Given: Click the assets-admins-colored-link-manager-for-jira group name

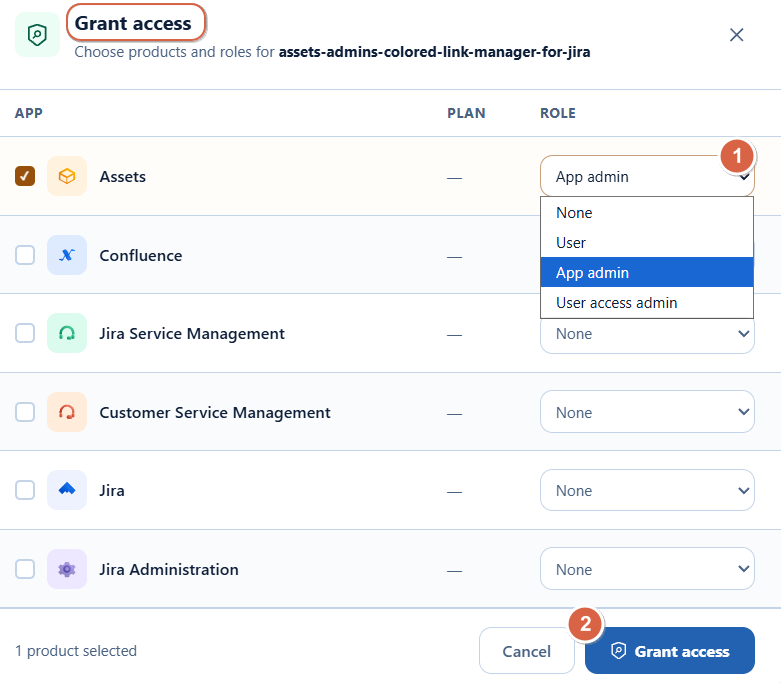Looking at the screenshot, I should click(434, 52).
